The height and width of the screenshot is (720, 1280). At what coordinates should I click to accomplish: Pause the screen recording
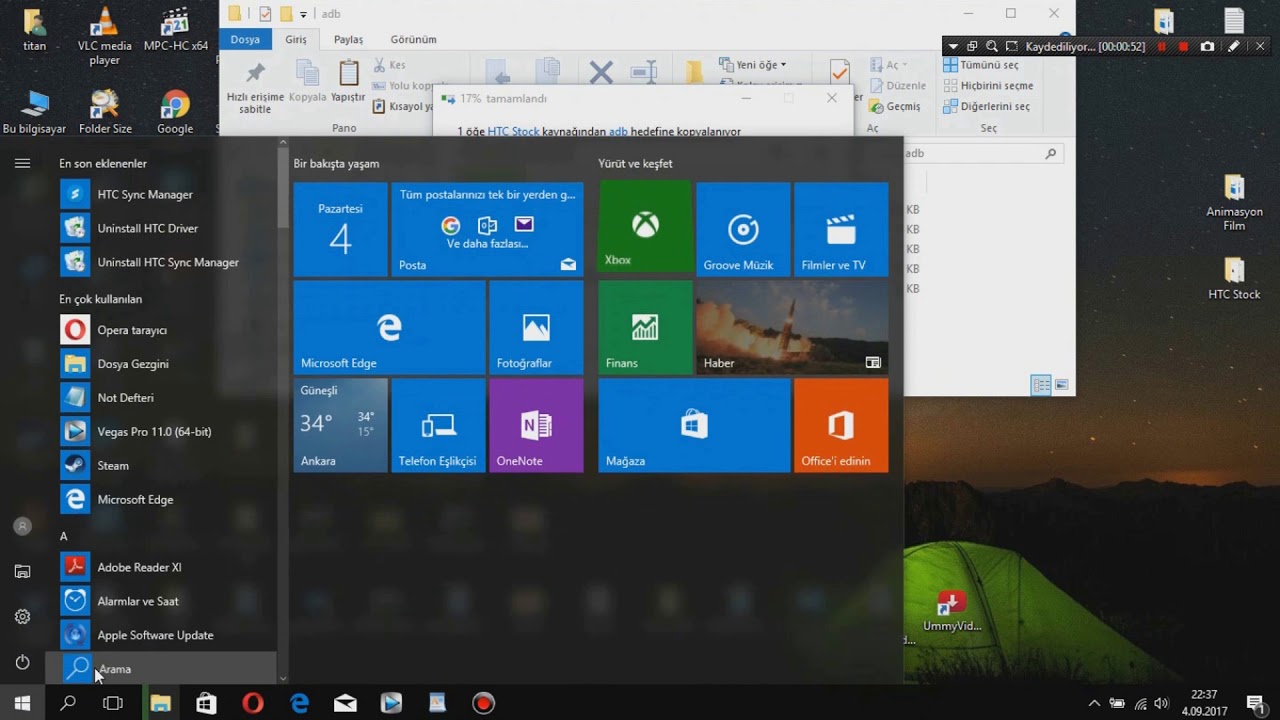[1161, 46]
